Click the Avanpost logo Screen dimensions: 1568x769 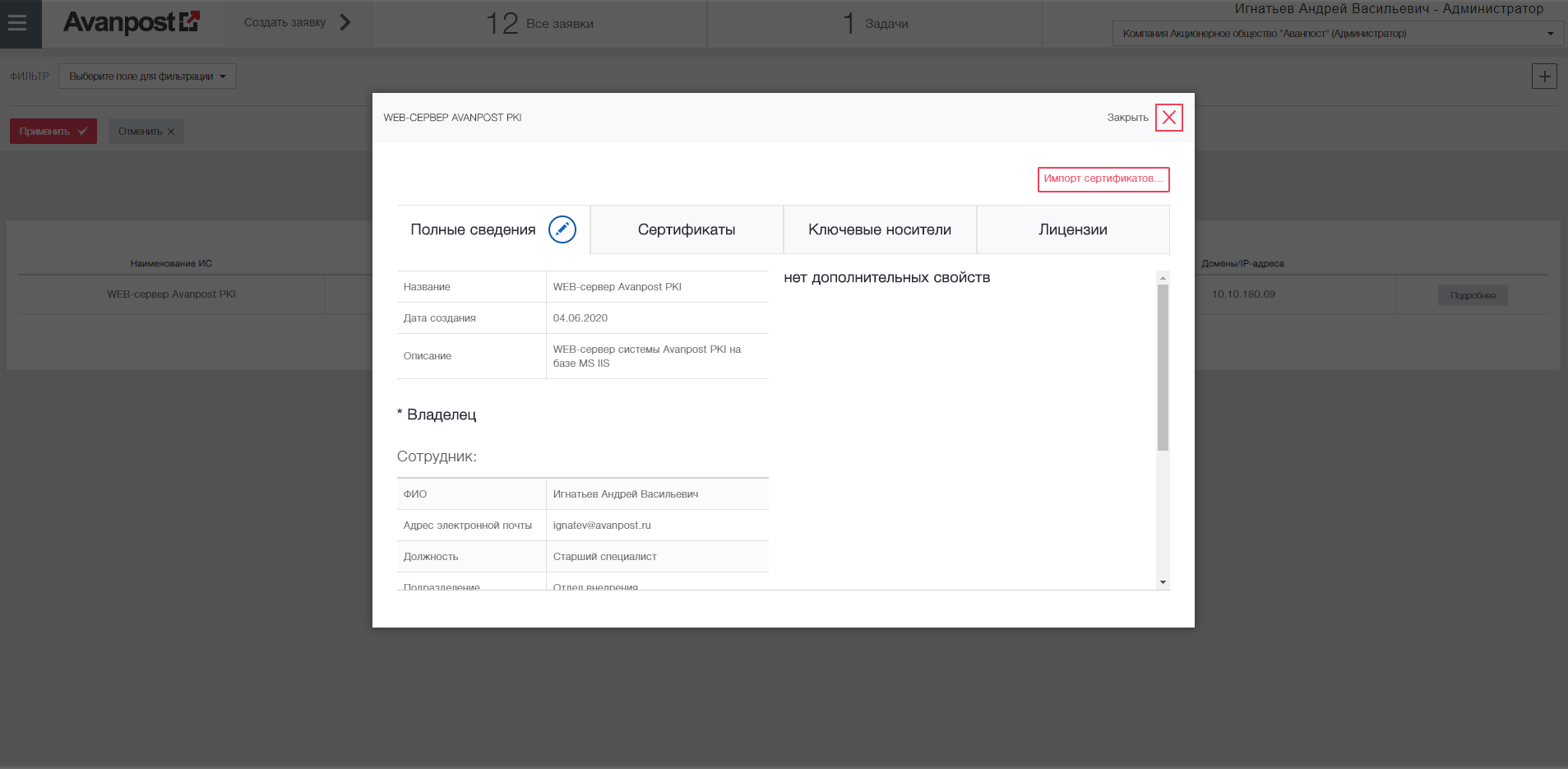tap(132, 22)
